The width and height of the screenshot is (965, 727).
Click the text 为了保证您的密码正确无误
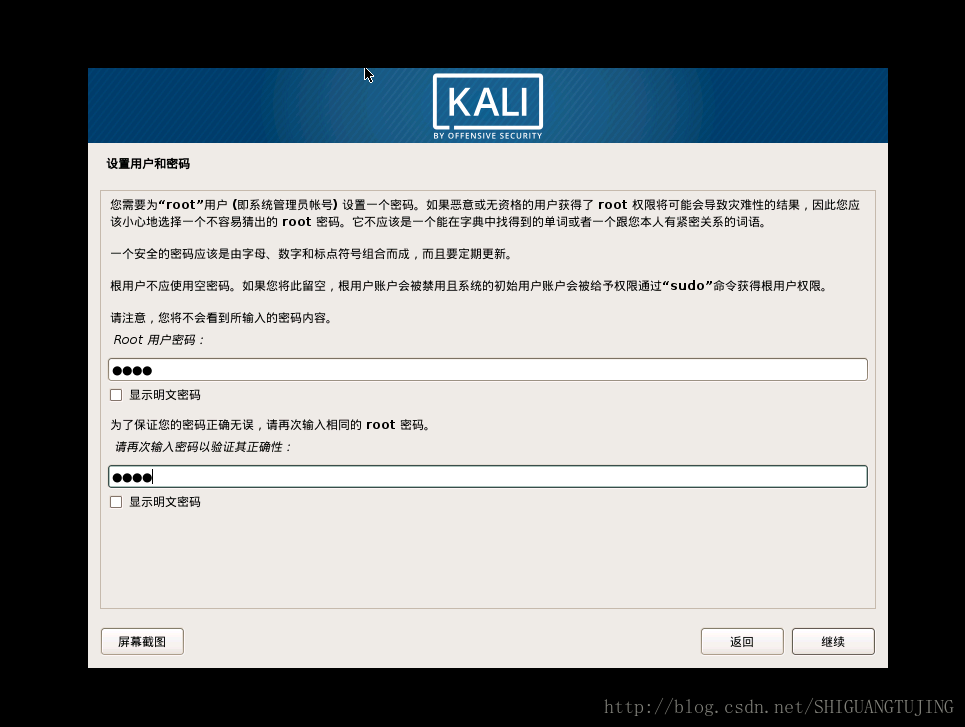tap(271, 425)
